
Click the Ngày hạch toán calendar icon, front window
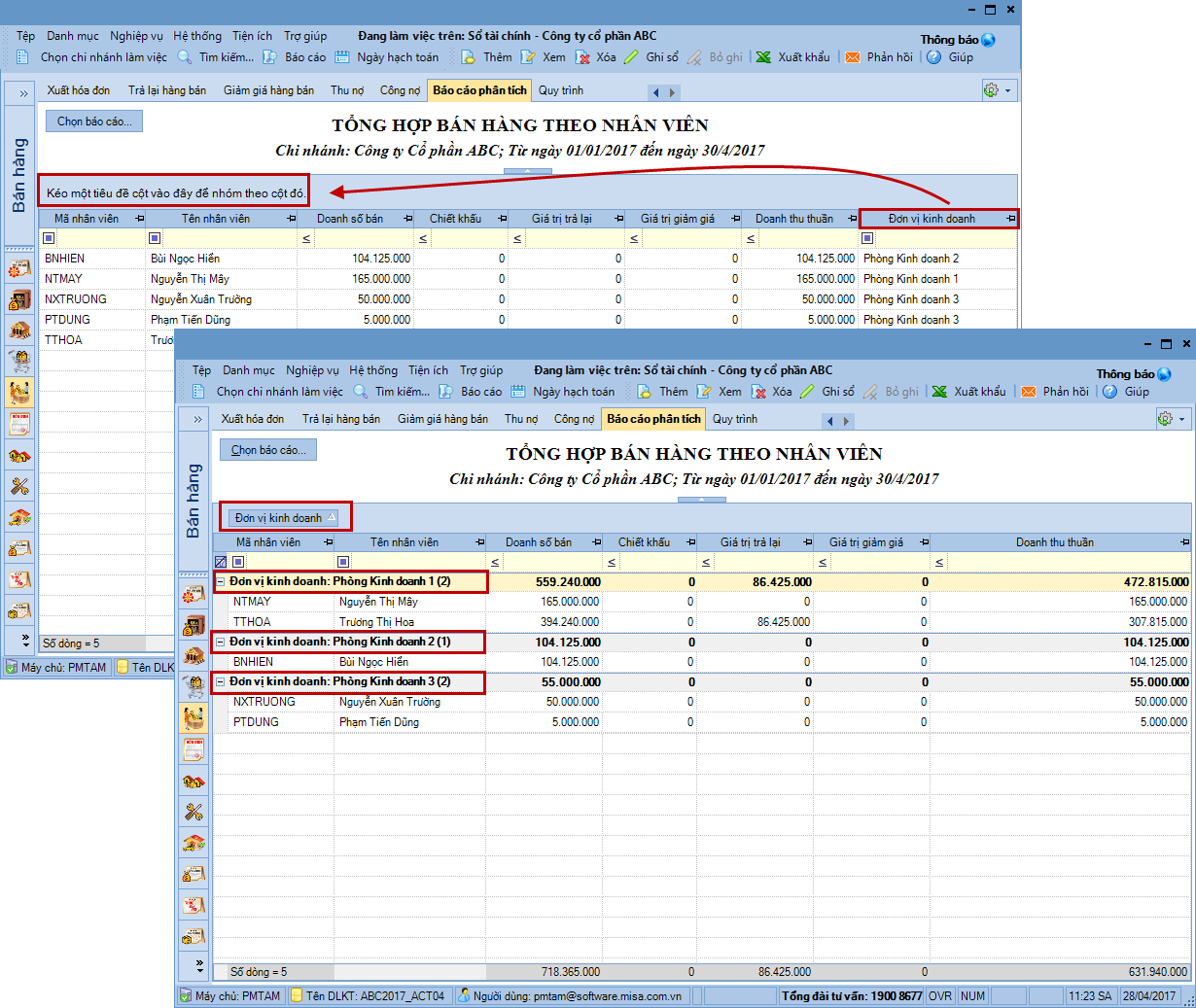point(518,392)
